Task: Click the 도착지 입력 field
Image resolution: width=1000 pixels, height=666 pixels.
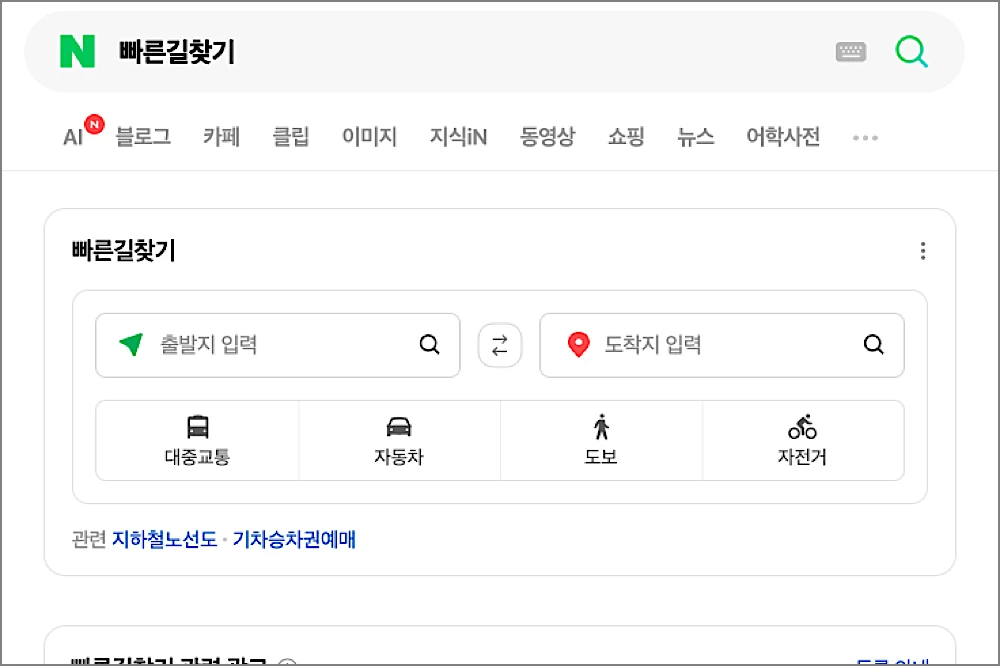Action: pos(722,345)
